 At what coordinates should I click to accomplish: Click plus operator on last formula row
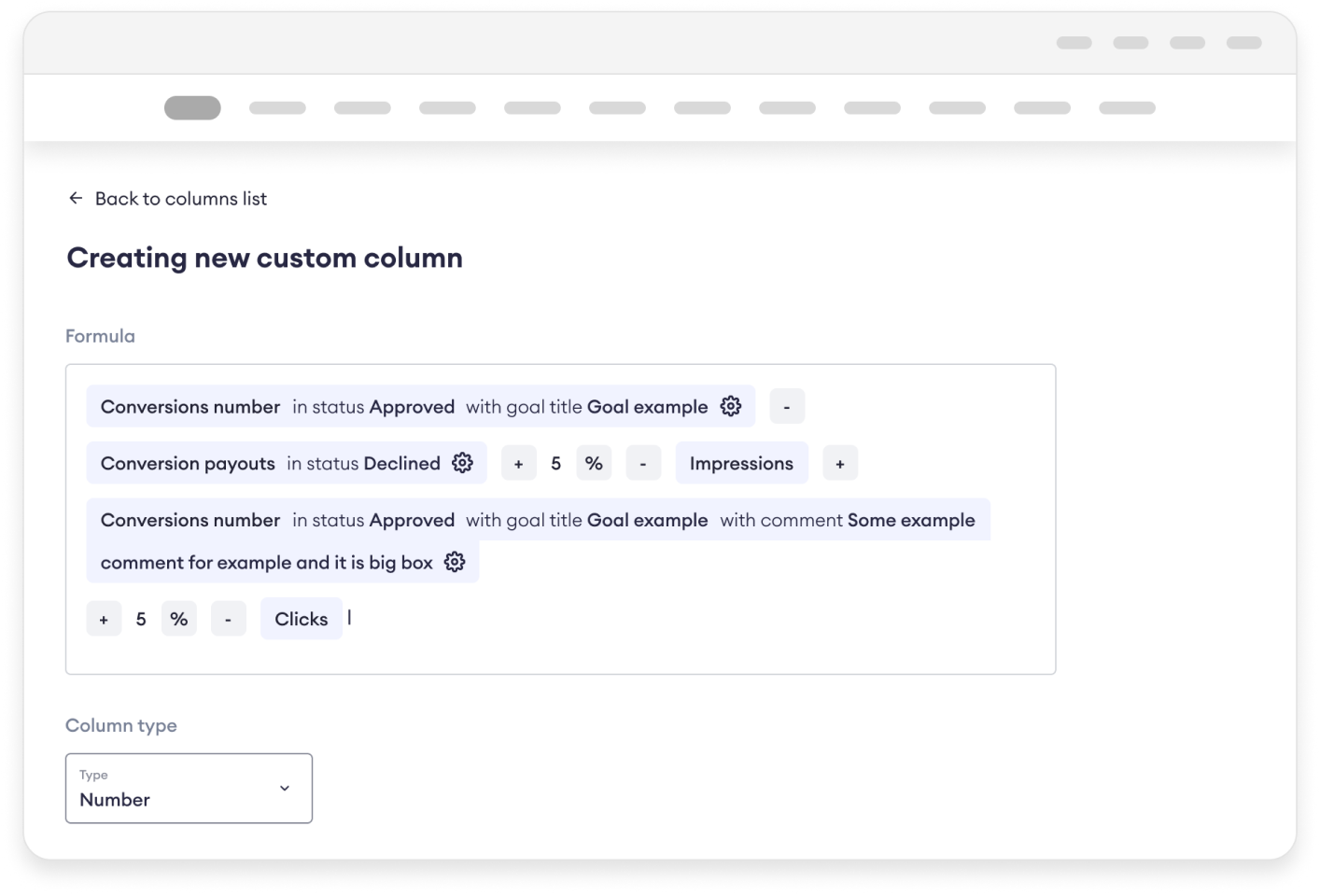tap(104, 619)
